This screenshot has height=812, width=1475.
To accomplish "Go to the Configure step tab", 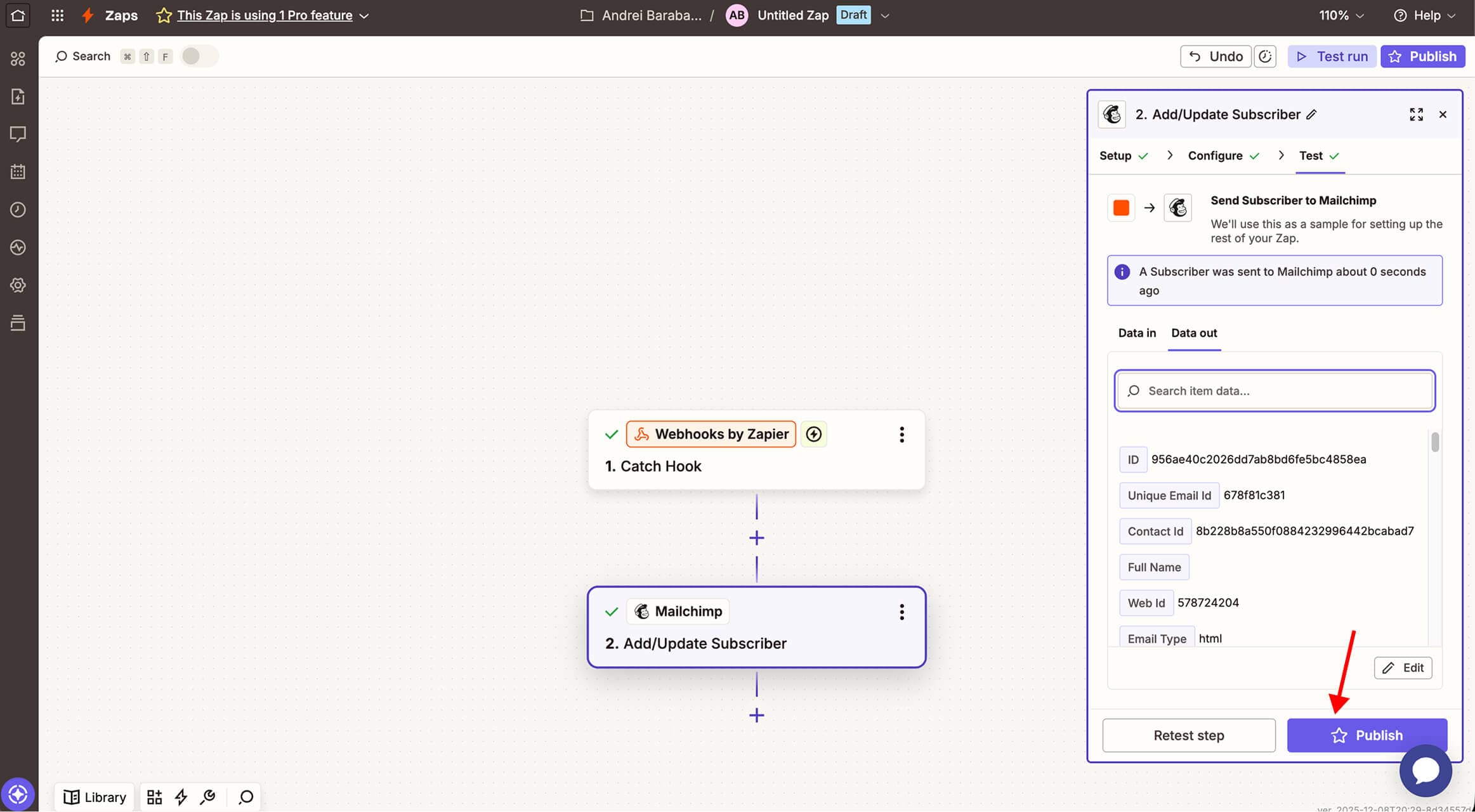I will point(1215,156).
